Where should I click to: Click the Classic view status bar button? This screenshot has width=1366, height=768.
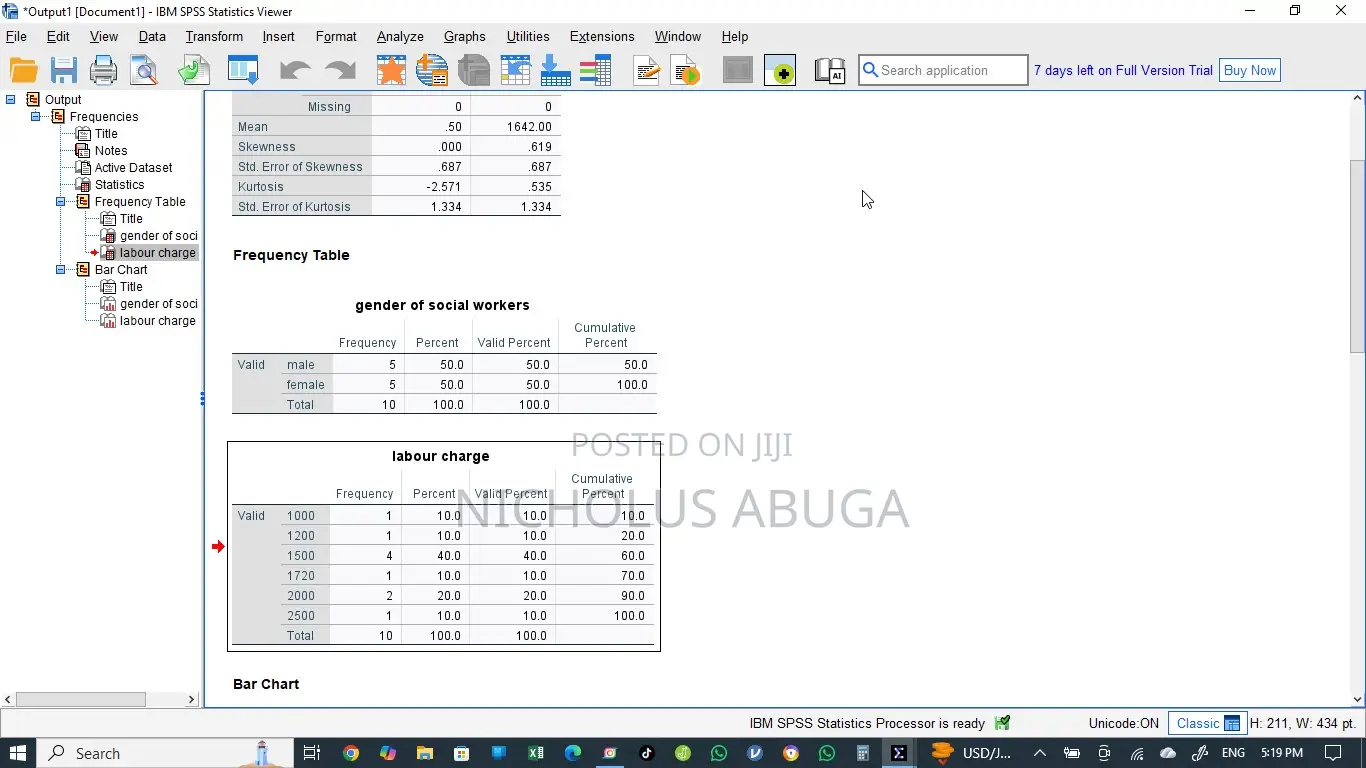tap(1208, 723)
